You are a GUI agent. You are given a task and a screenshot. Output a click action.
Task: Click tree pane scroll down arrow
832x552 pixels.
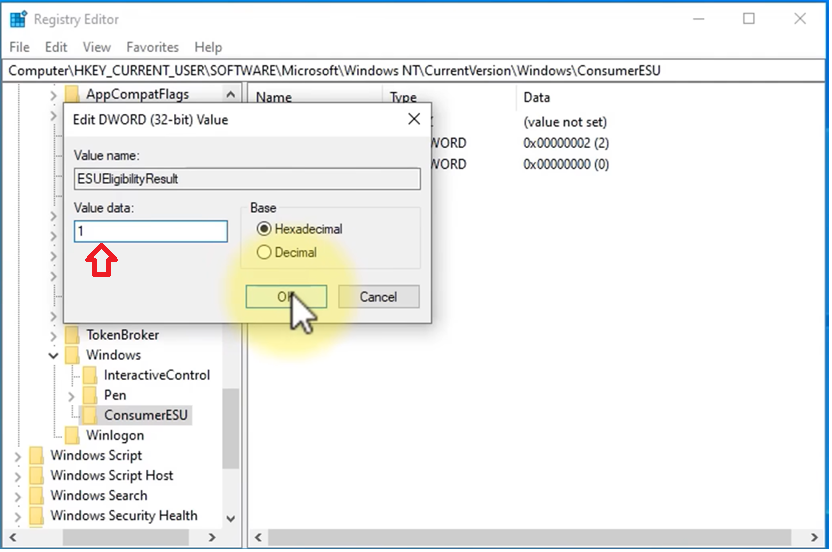[230, 519]
